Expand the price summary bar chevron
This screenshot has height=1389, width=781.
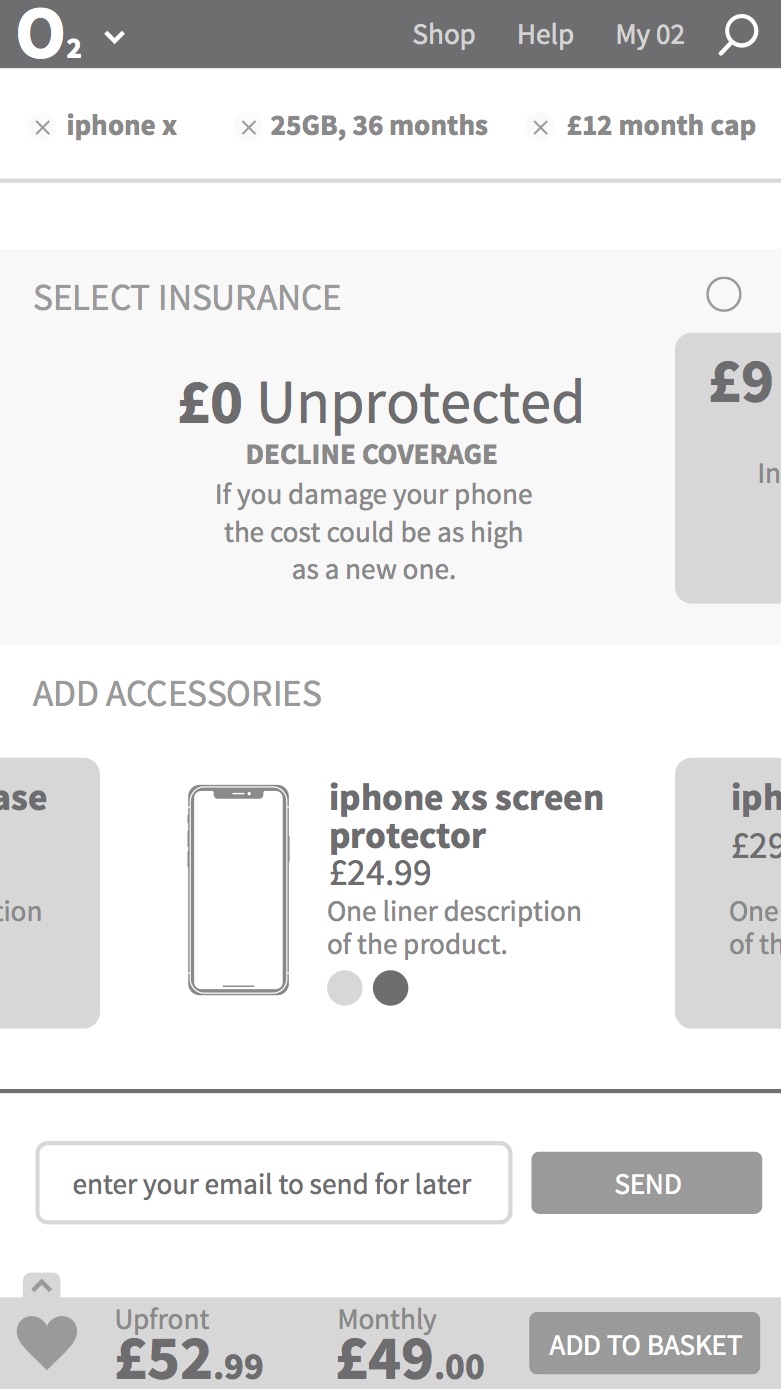(42, 1286)
